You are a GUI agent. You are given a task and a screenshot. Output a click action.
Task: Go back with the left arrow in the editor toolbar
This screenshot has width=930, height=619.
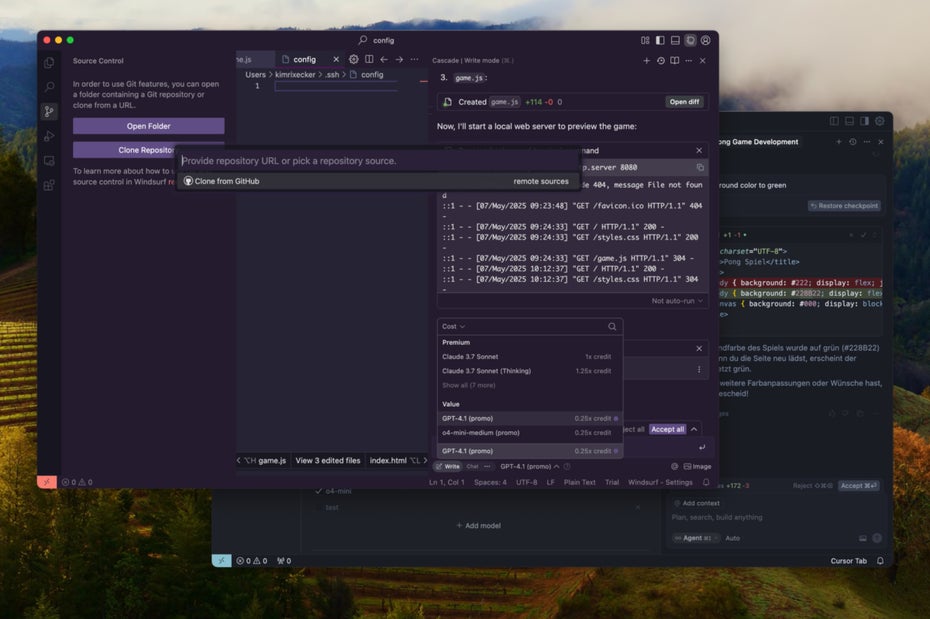click(x=384, y=59)
